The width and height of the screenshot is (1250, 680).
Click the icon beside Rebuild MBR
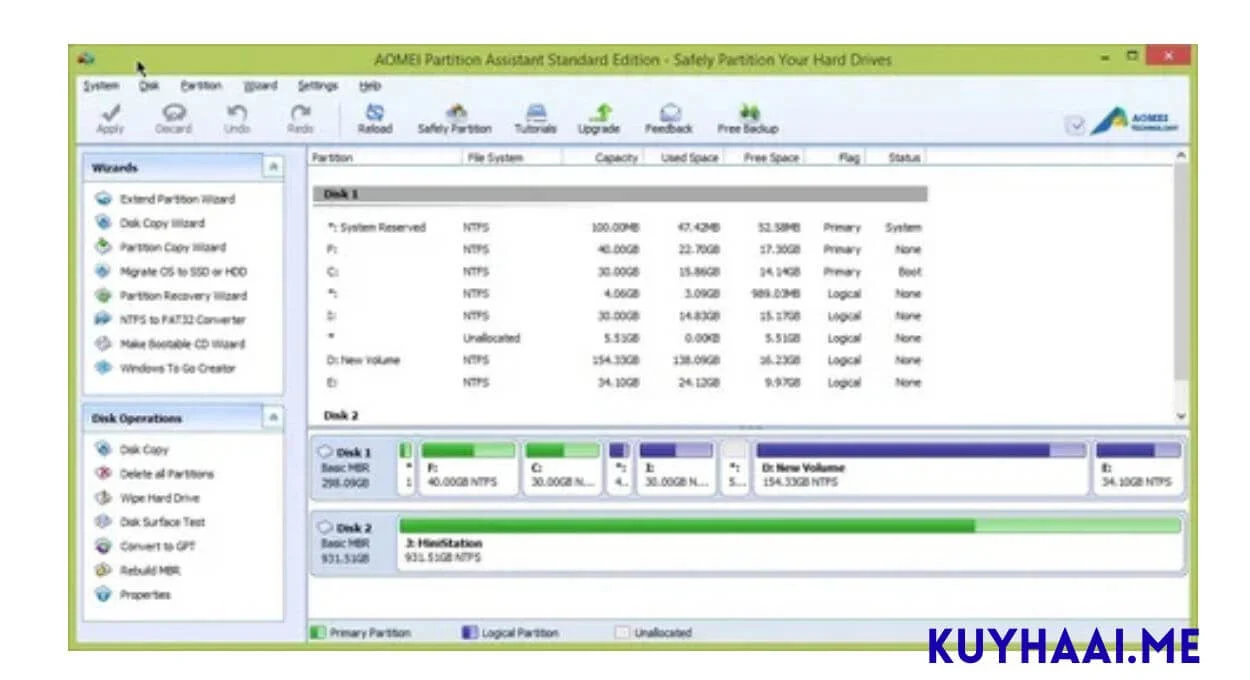(x=103, y=570)
